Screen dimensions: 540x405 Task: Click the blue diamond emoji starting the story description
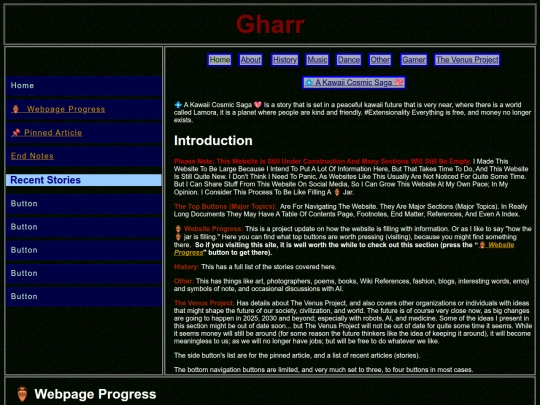tap(178, 105)
